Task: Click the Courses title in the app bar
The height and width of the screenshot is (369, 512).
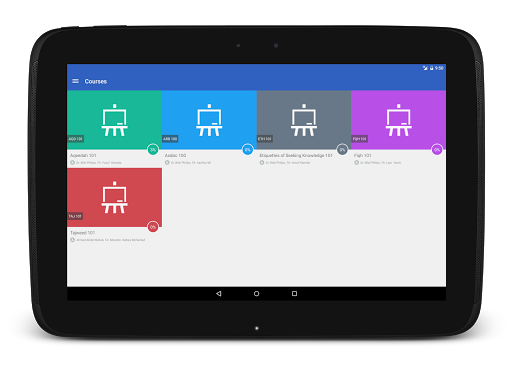Action: [x=96, y=81]
